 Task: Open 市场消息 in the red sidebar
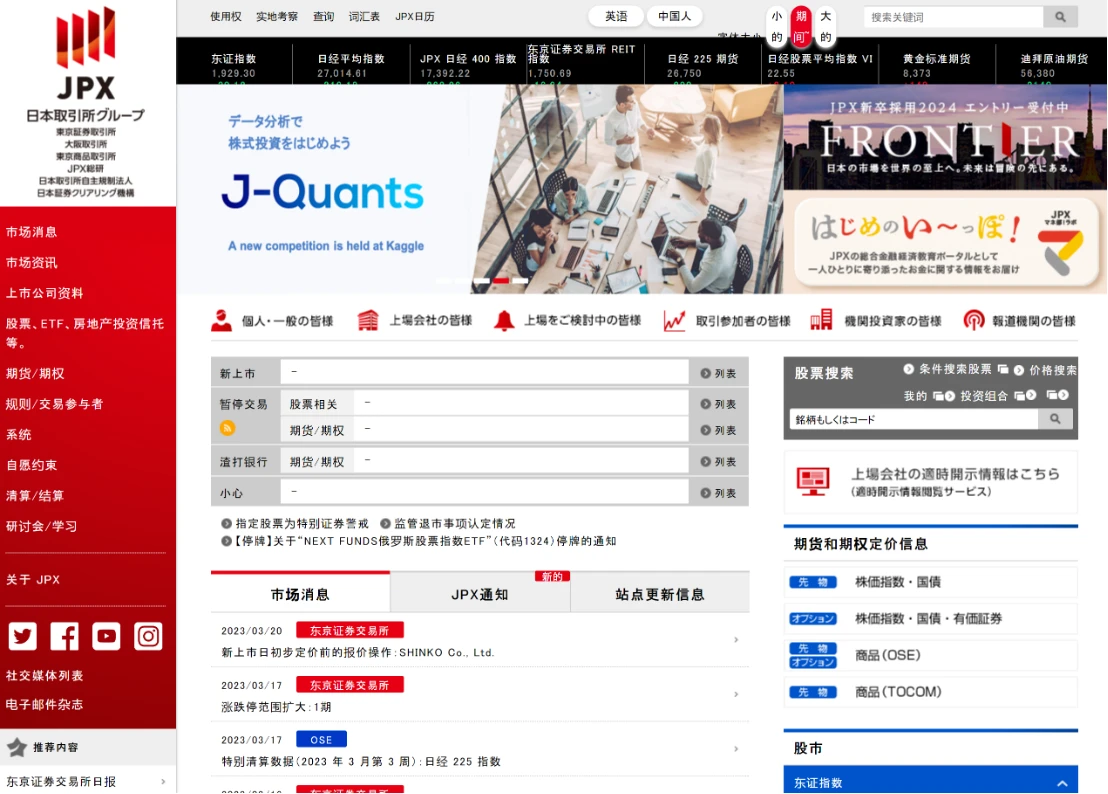[32, 232]
